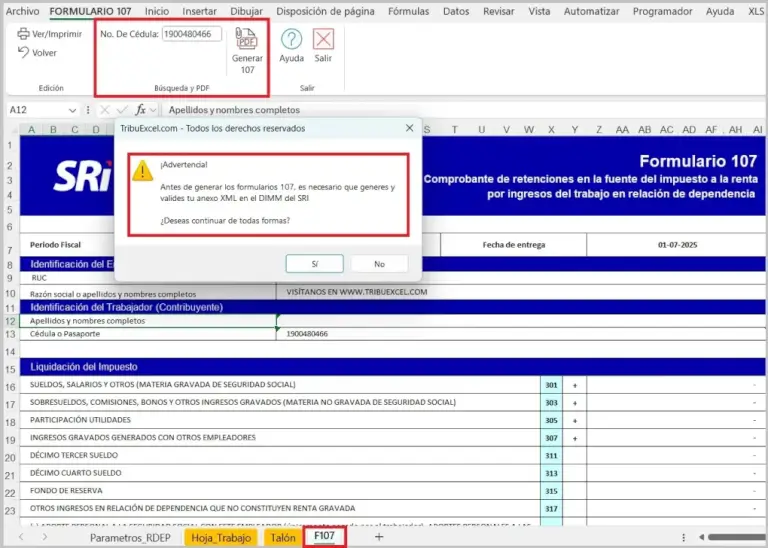The width and height of the screenshot is (768, 548).
Task: Switch to the Hoja_Trabajo sheet tab
Action: click(x=221, y=537)
